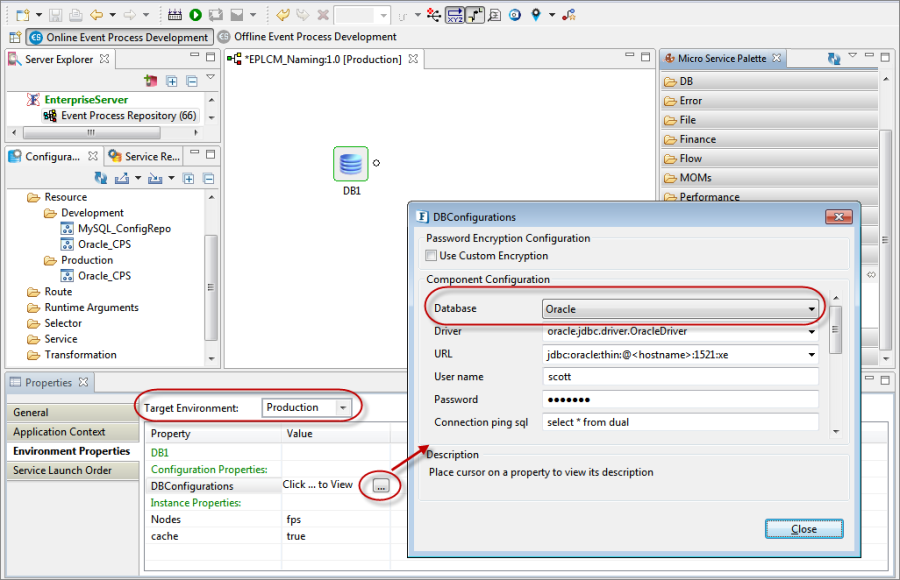900x580 pixels.
Task: Select Oracle_CPS under Production folder
Action: 104,276
